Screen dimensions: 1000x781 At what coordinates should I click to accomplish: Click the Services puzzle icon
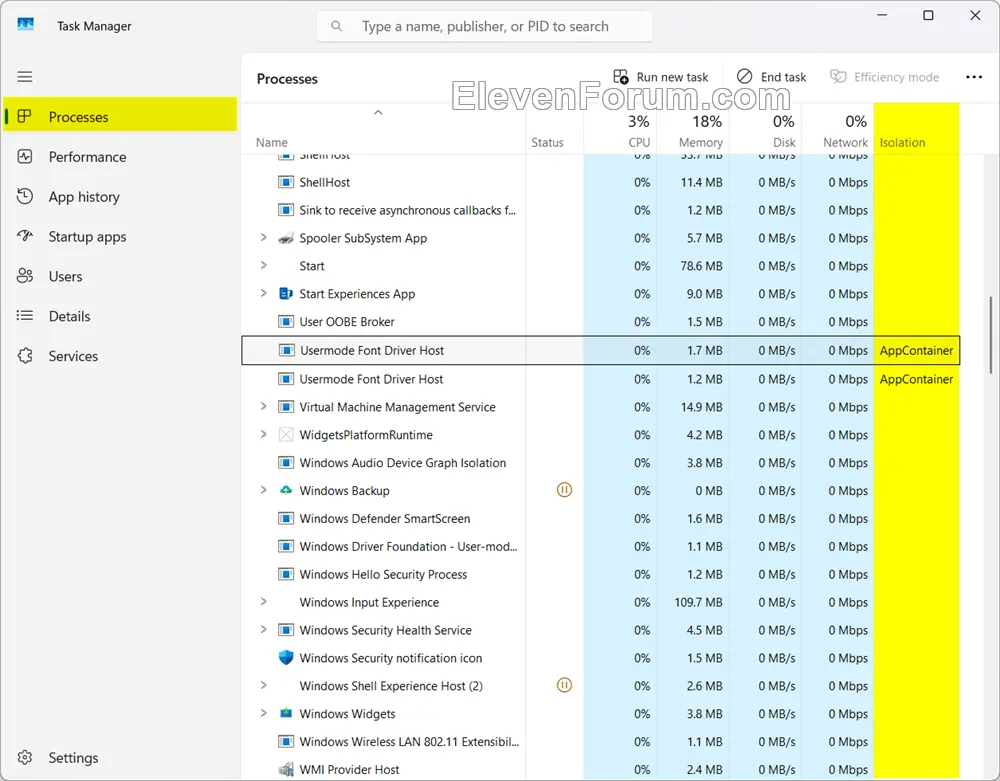[x=25, y=356]
